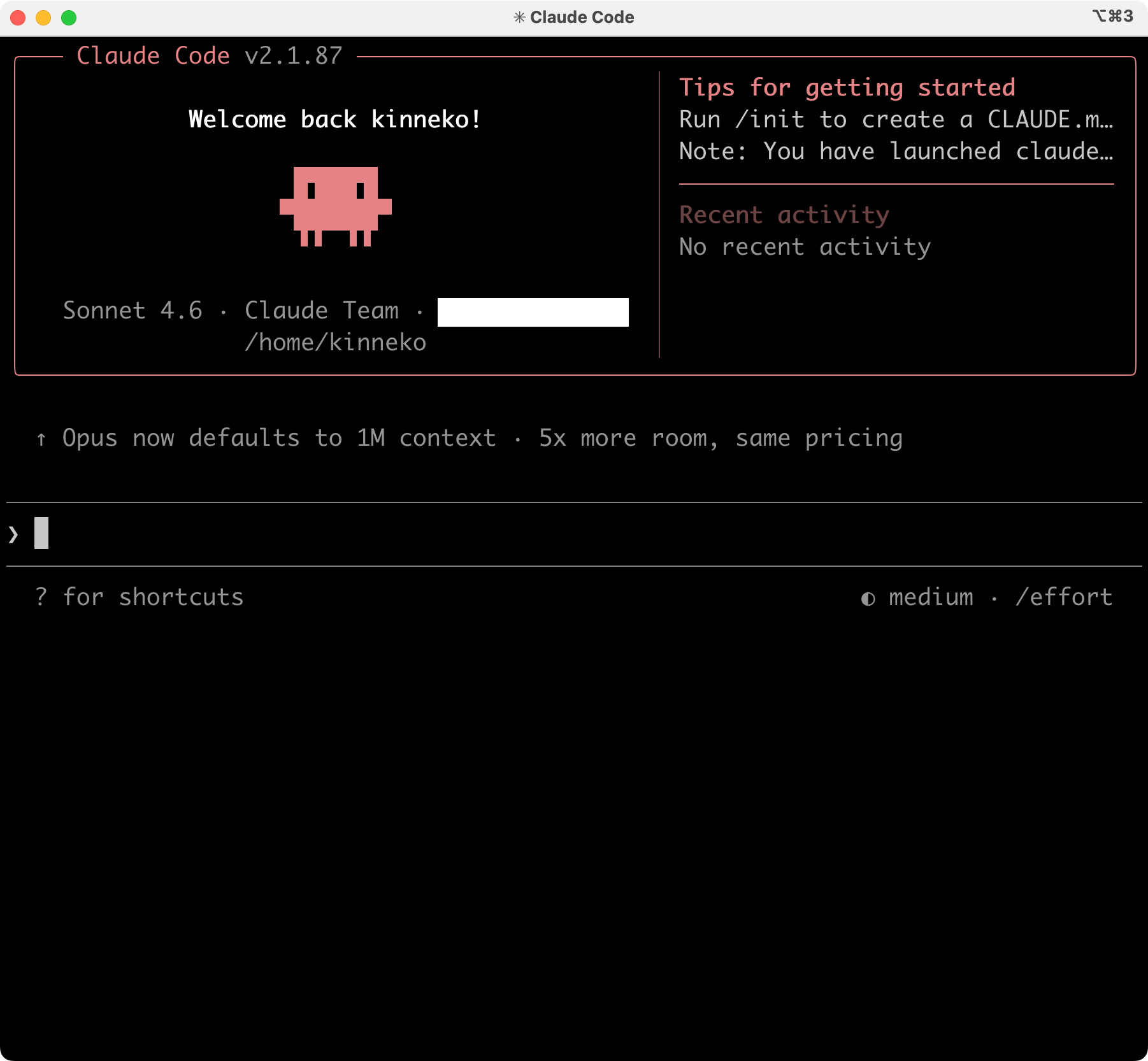Click the pink Claude pixel mascot
1148x1061 pixels.
(336, 206)
